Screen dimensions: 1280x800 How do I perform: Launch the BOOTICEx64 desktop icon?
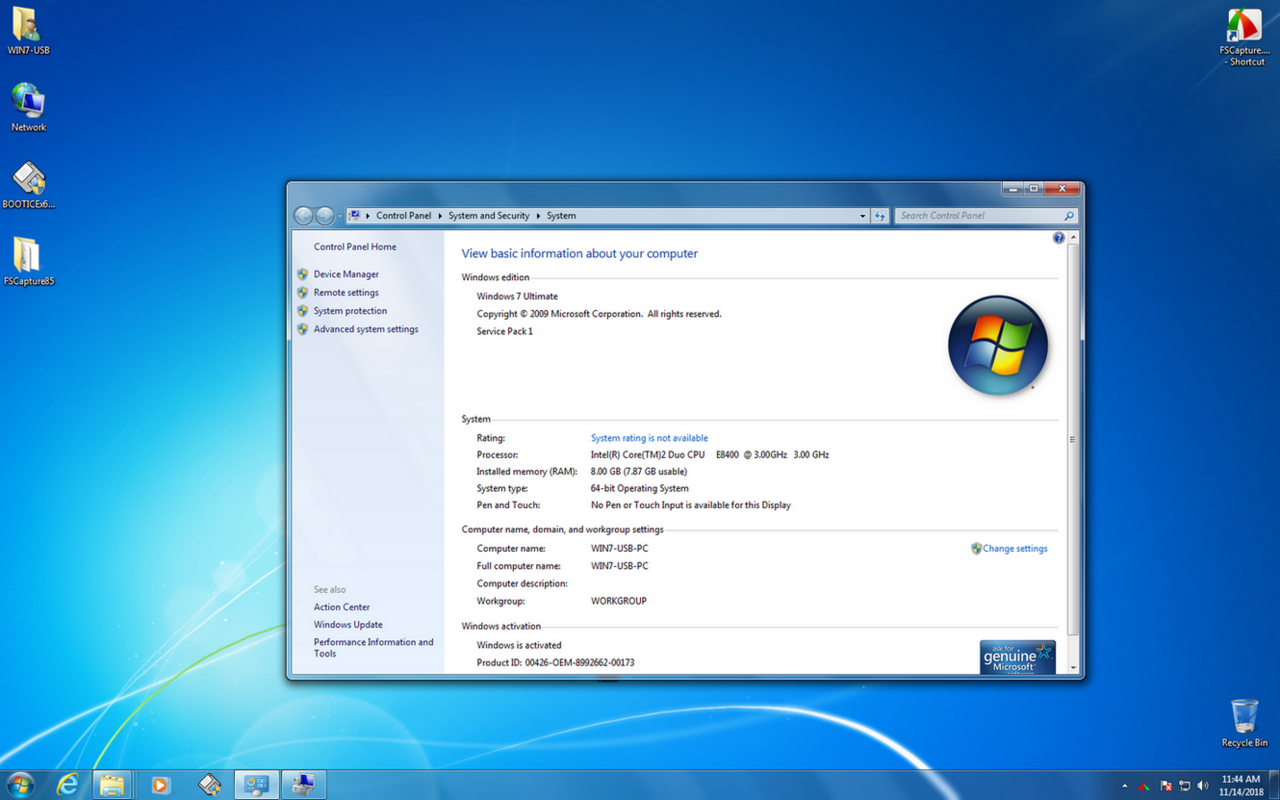[x=28, y=185]
